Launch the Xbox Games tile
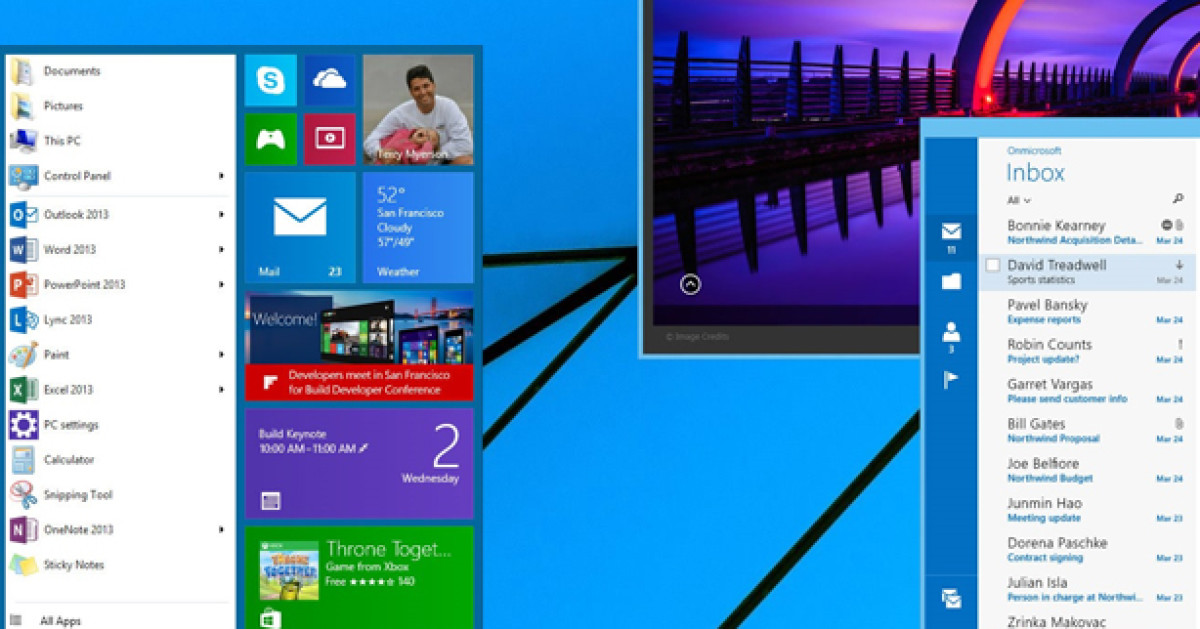The width and height of the screenshot is (1200, 629). click(271, 139)
